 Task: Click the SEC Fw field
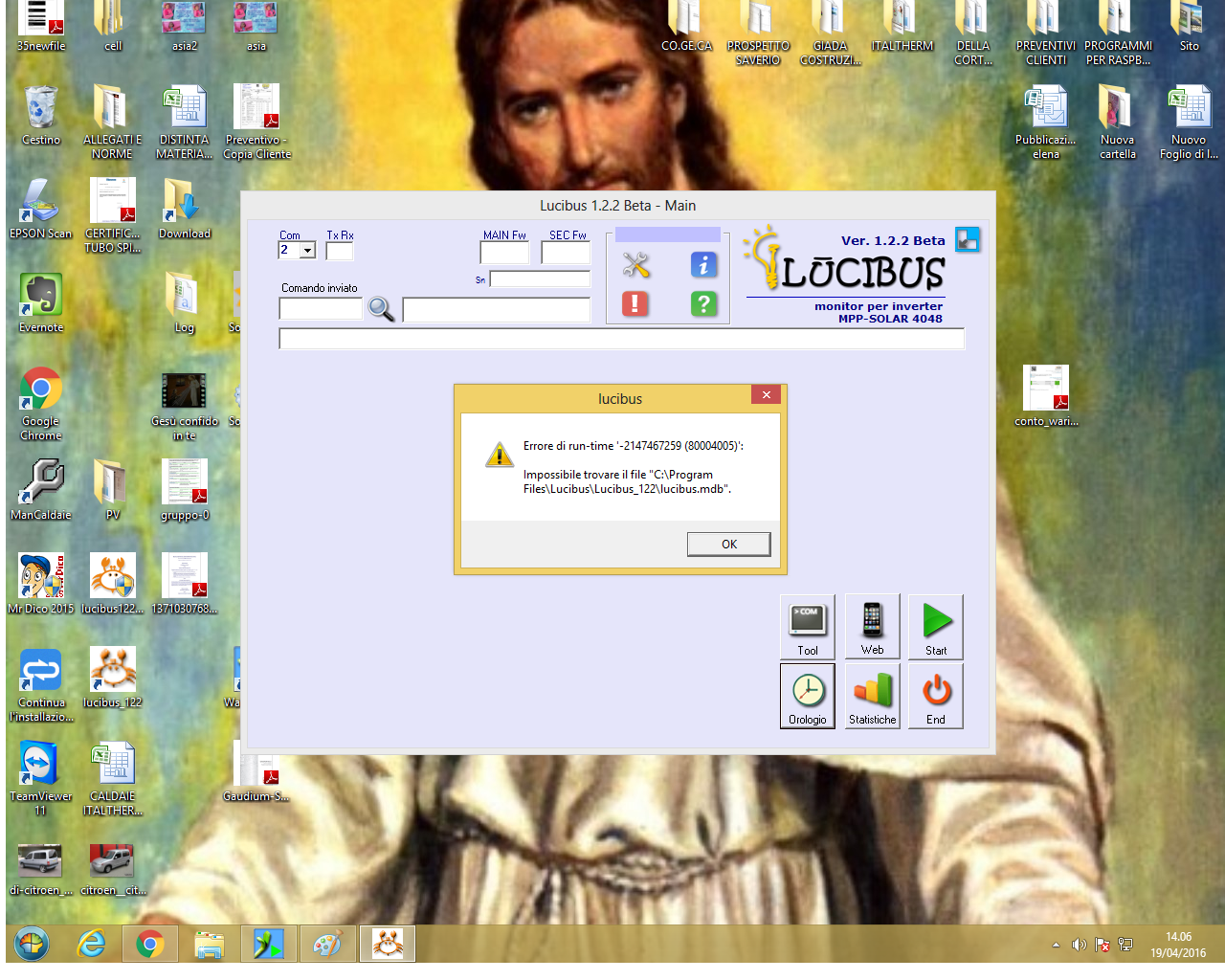click(x=566, y=253)
